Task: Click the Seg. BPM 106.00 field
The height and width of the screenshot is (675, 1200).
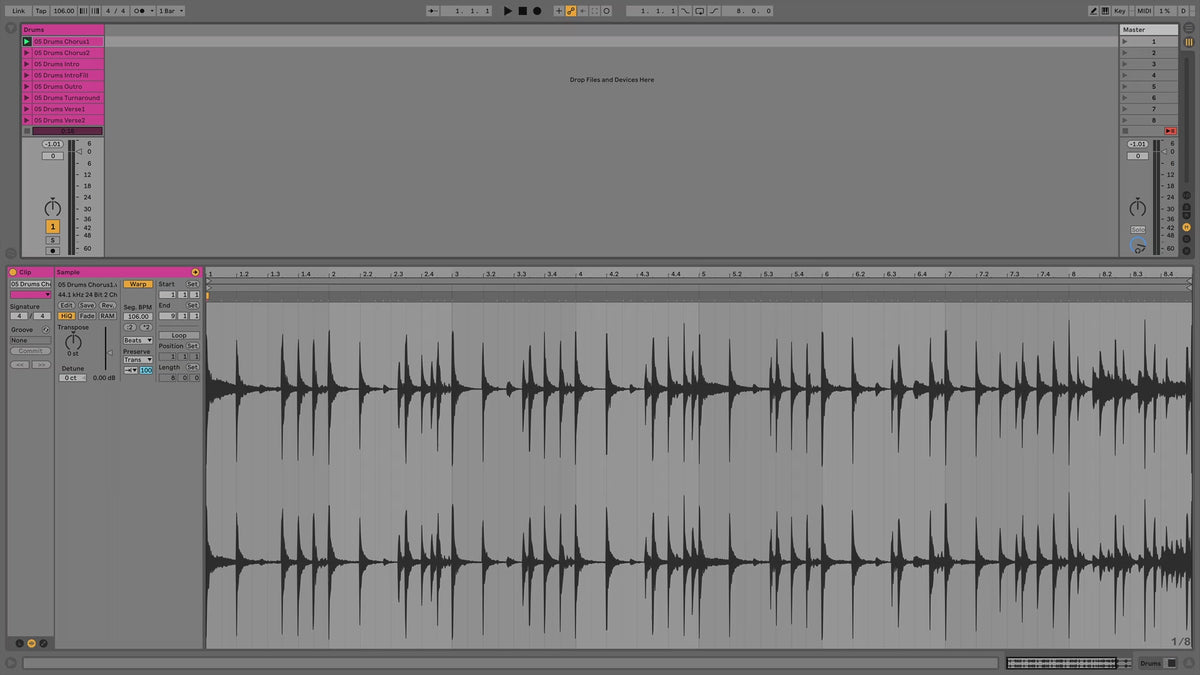Action: (138, 316)
